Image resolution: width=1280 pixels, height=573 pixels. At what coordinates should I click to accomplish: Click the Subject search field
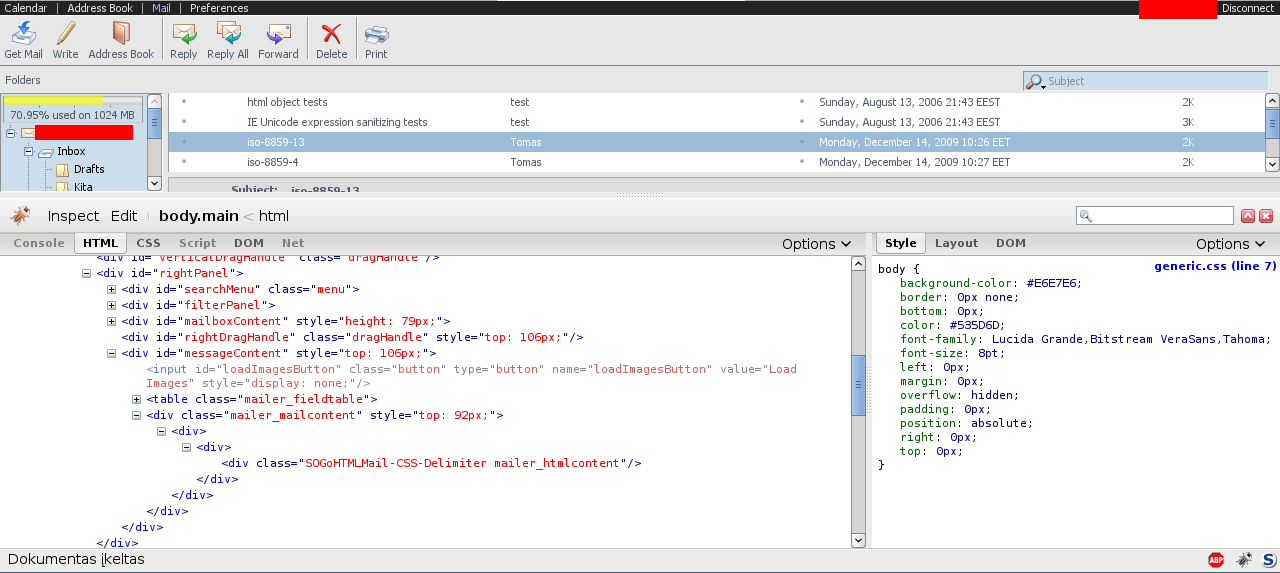point(1150,81)
